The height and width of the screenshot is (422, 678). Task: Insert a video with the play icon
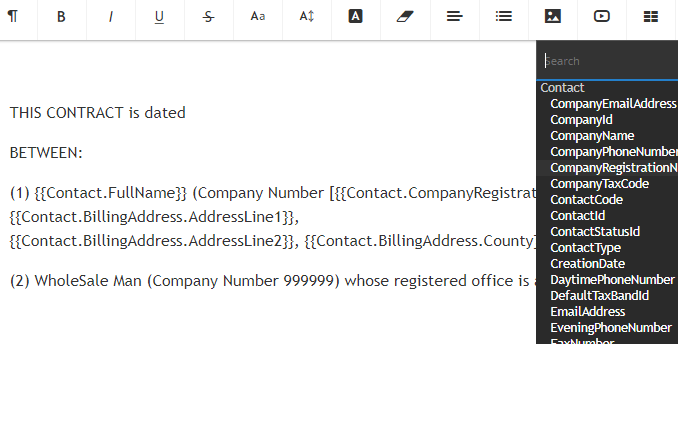[x=602, y=16]
